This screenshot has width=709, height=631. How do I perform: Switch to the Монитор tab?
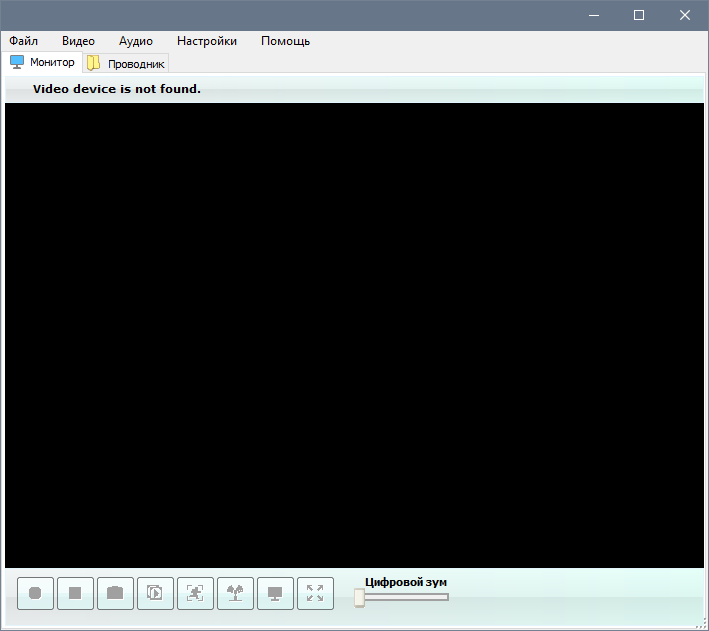point(43,62)
